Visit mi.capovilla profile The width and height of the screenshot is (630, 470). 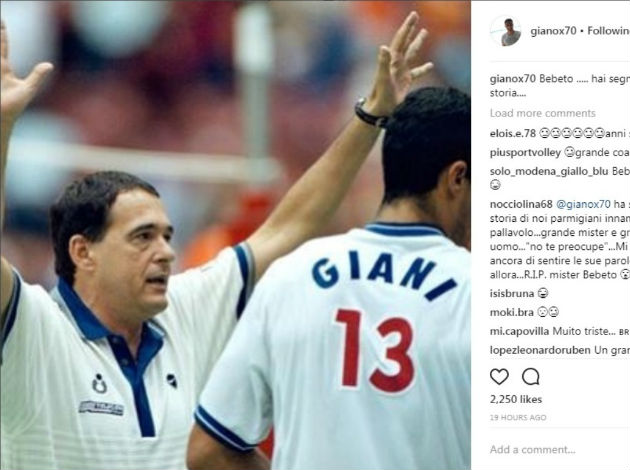pyautogui.click(x=520, y=331)
